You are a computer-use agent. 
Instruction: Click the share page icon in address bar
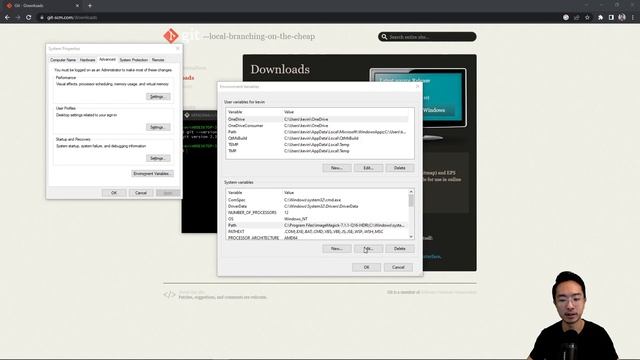577,18
